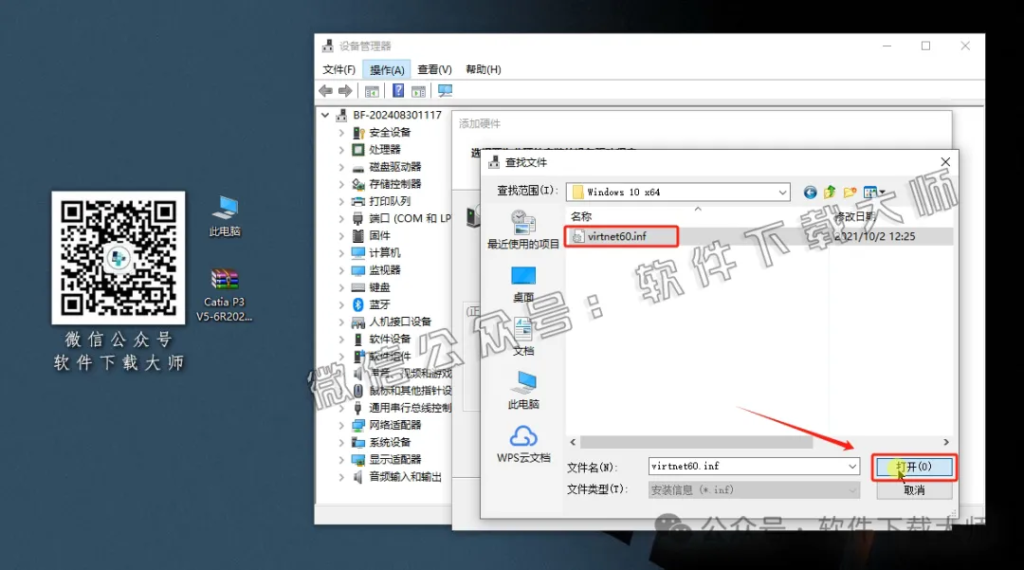Select 此电脑 in the file dialog places bar
The width and height of the screenshot is (1024, 570).
(x=523, y=390)
